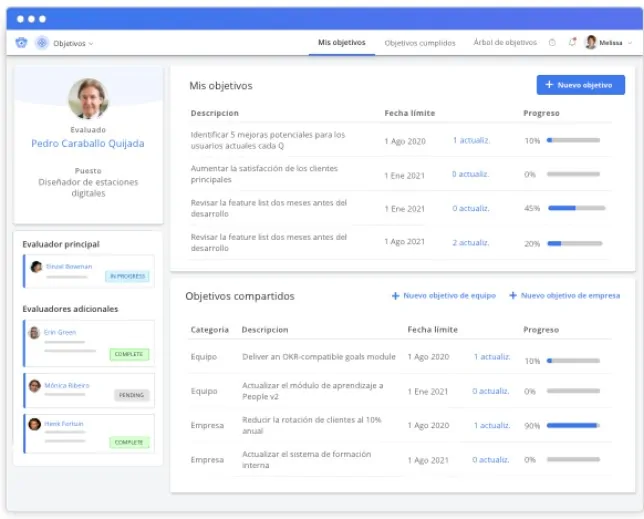Select the Mis objetivos tab
644x519 pixels.
click(x=342, y=43)
